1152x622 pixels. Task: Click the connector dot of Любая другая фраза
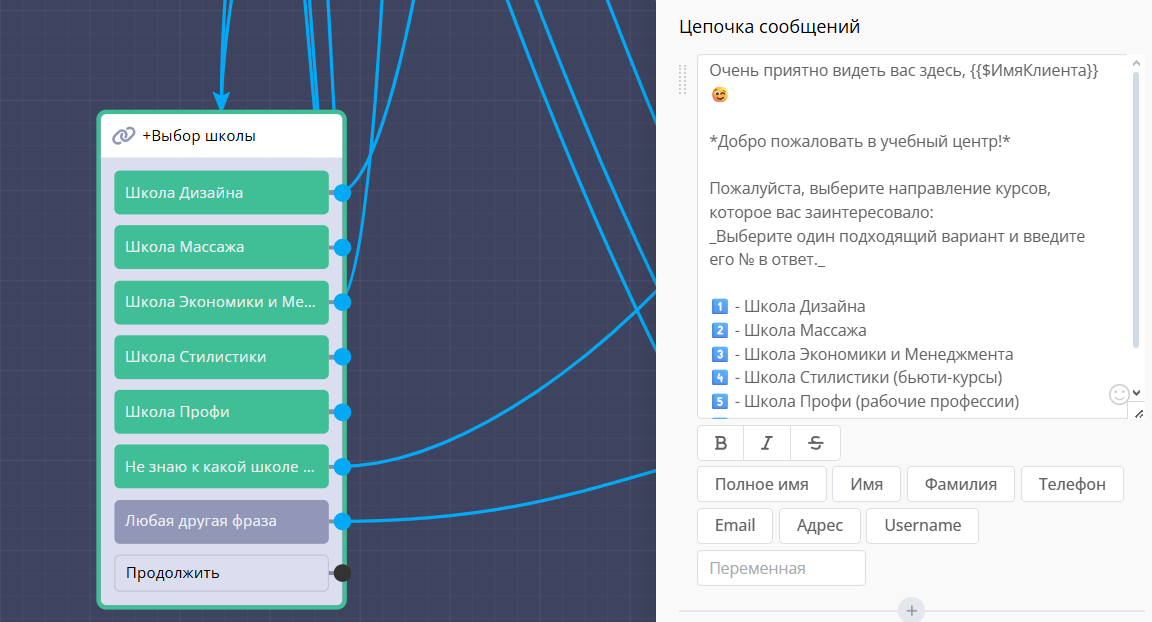[342, 521]
